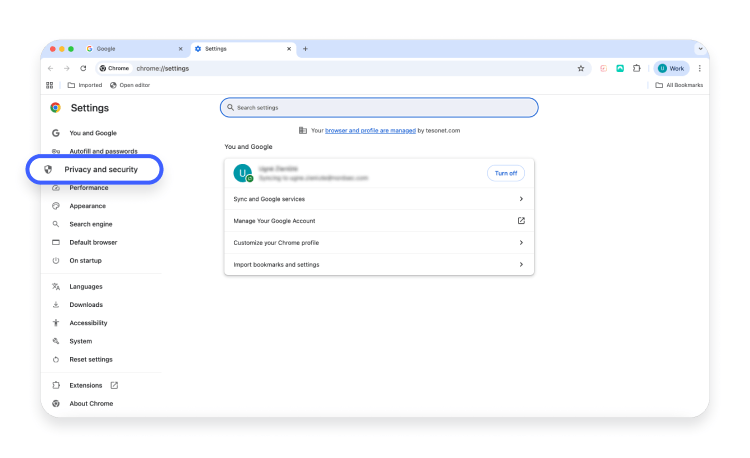Expand Import bookmarks and settings
Viewport: 750px width, 458px height.
(379, 264)
